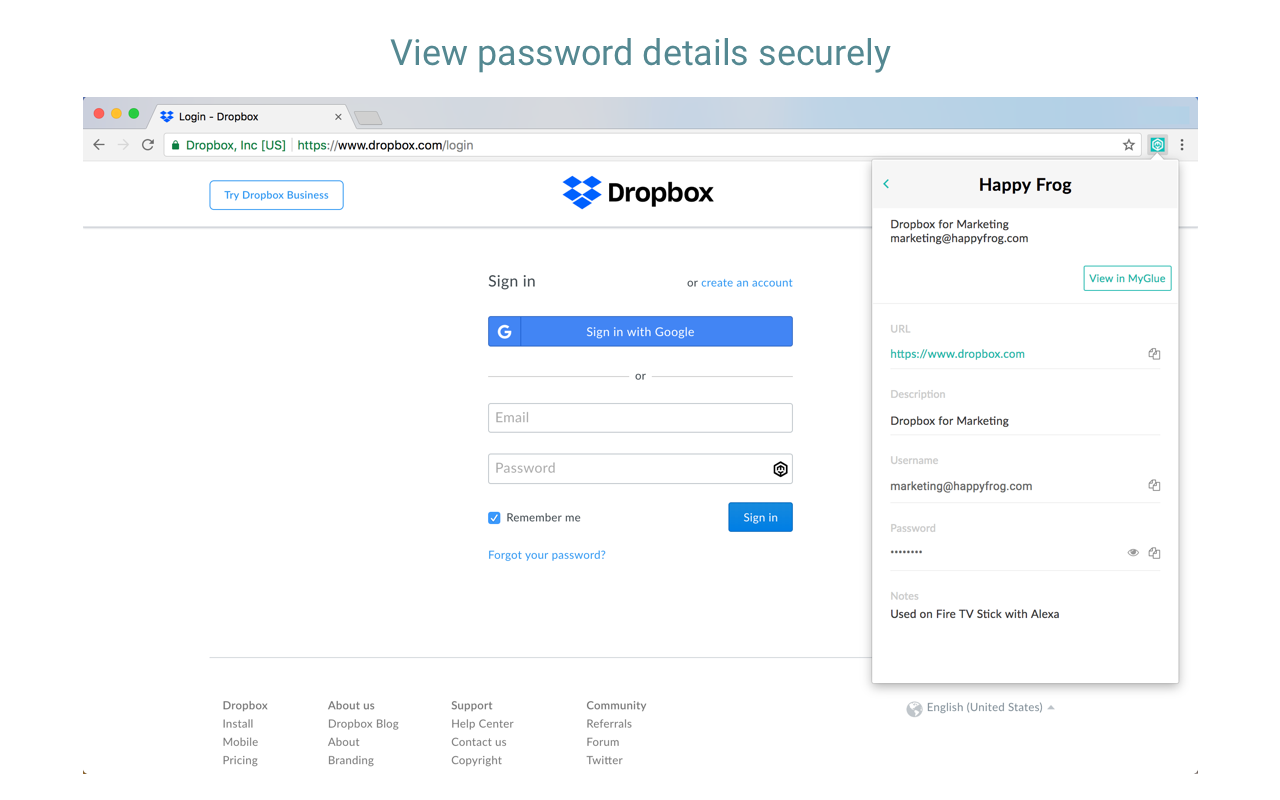
Task: Copy the password using its copy icon
Action: pyautogui.click(x=1154, y=552)
